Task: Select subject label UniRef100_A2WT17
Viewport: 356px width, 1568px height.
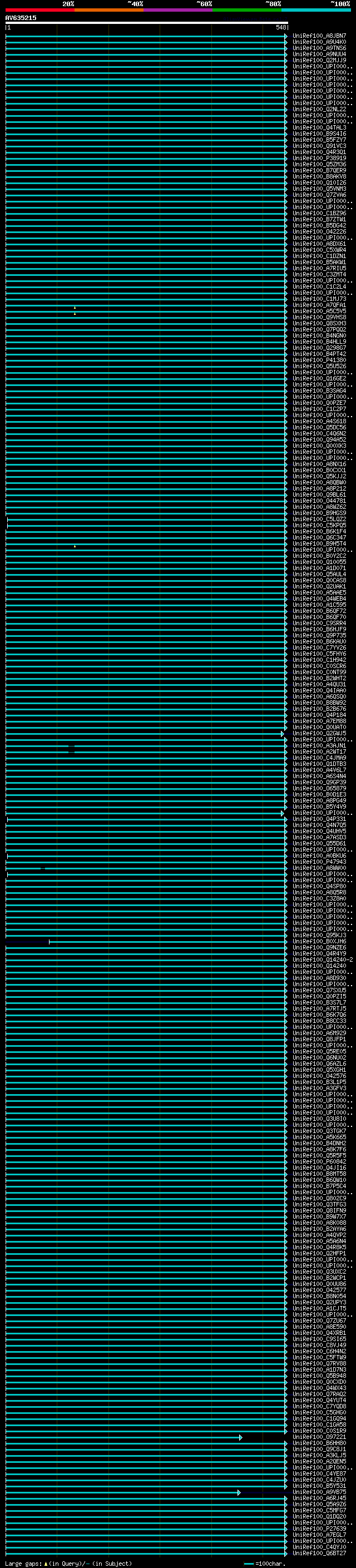Action: 319,752
